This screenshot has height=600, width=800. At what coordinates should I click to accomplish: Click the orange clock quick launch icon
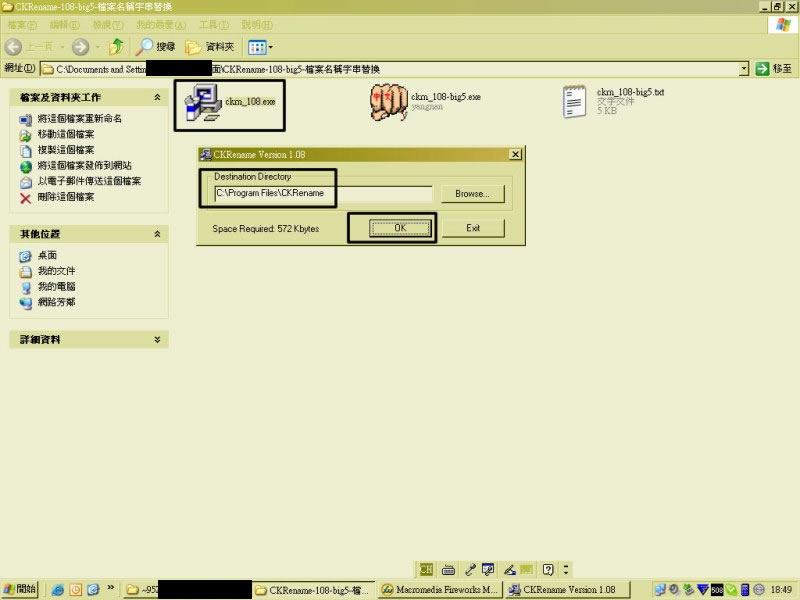[x=76, y=590]
